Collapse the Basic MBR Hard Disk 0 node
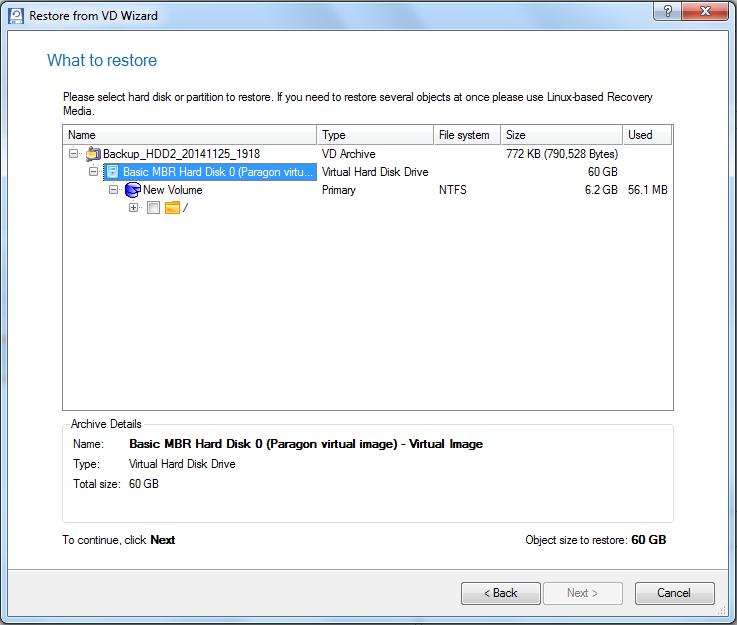The height and width of the screenshot is (625, 737). click(x=94, y=172)
